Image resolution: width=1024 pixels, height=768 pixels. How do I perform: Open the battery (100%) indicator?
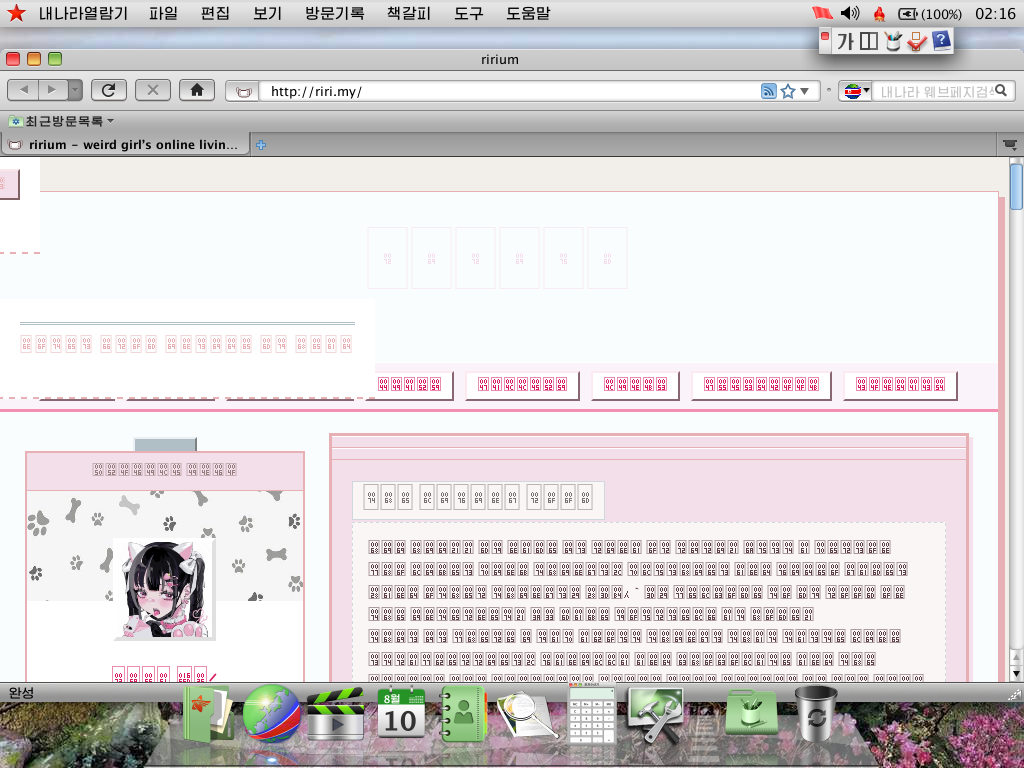tap(929, 14)
